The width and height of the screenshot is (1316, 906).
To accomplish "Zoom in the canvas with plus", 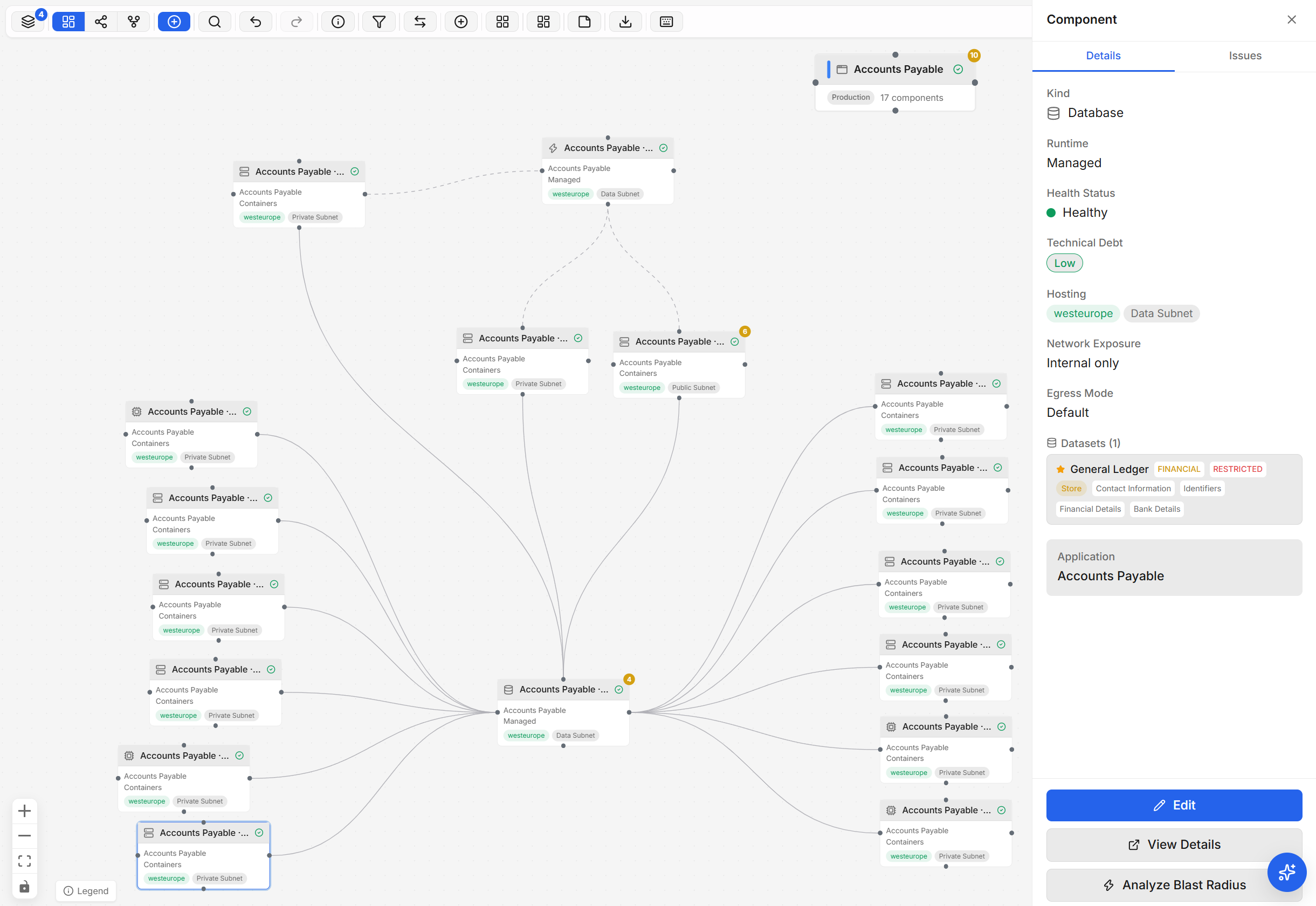I will [24, 811].
